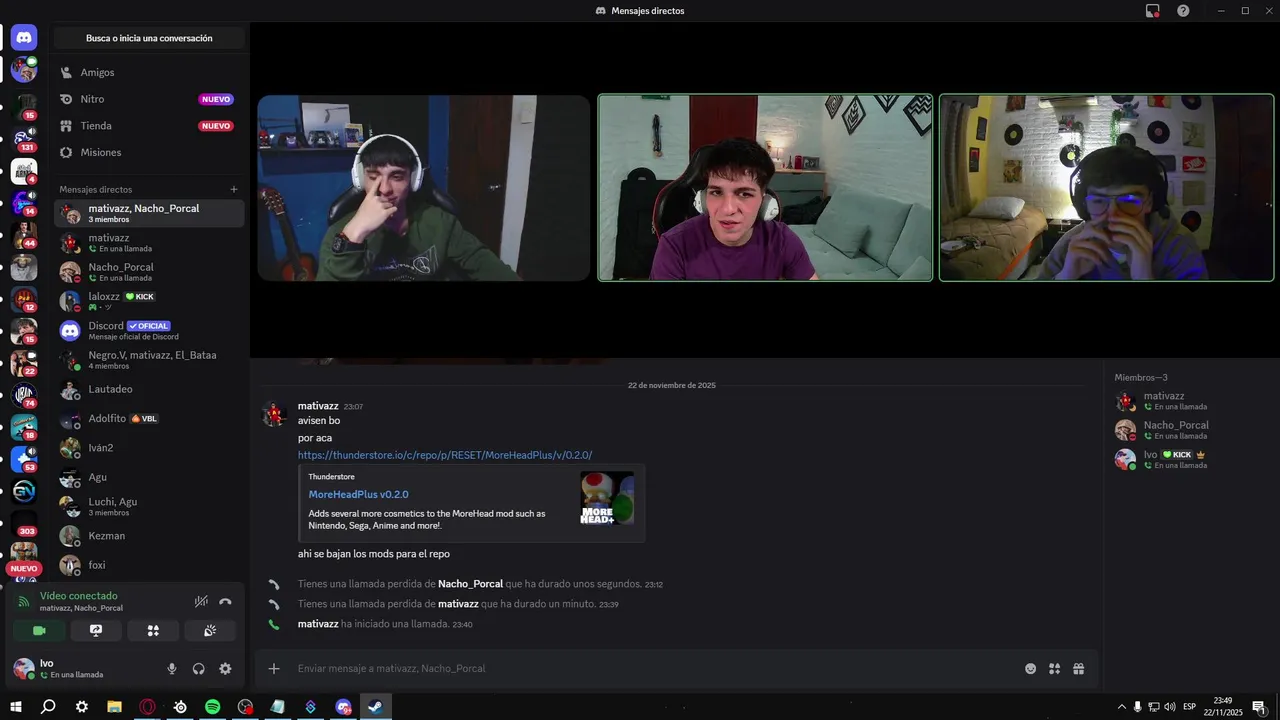
Task: Open Steam from Windows taskbar
Action: click(x=375, y=707)
